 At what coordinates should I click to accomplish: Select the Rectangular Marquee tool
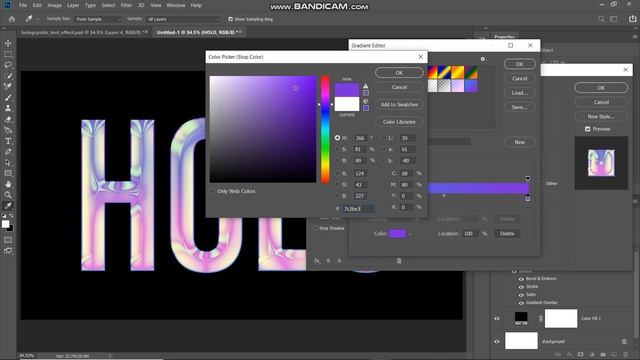coord(8,54)
